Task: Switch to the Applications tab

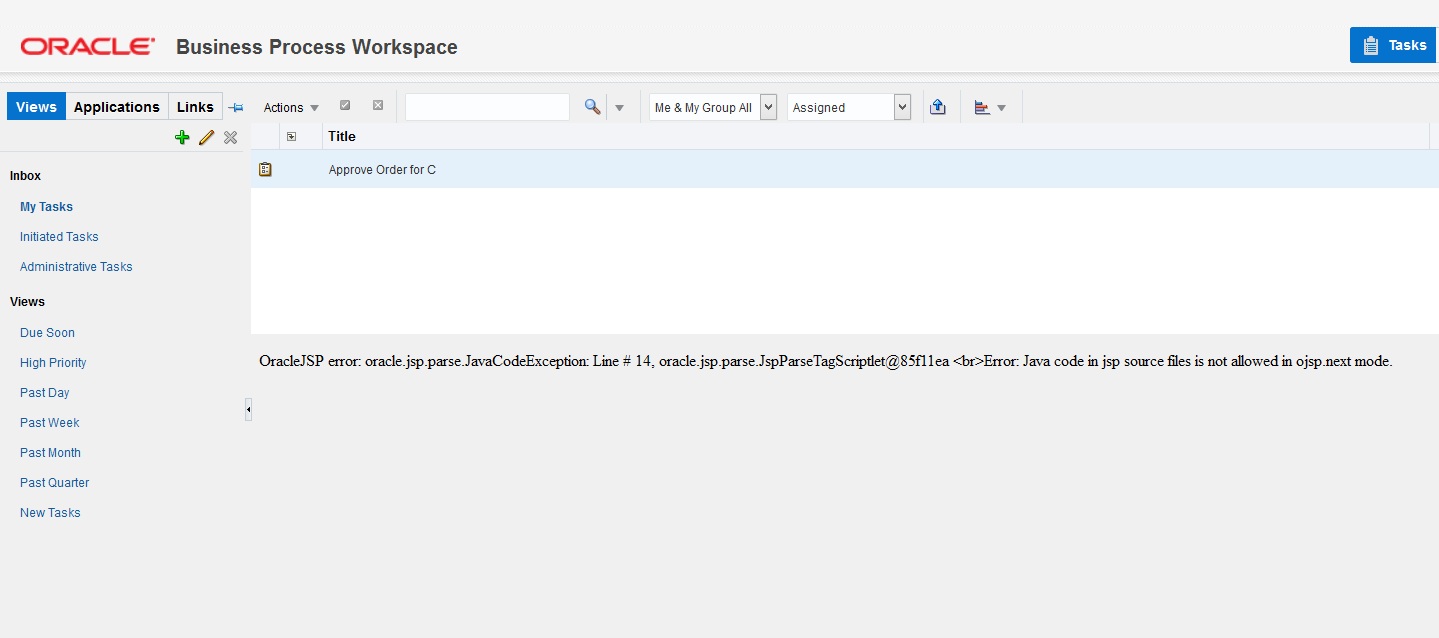Action: 117,107
